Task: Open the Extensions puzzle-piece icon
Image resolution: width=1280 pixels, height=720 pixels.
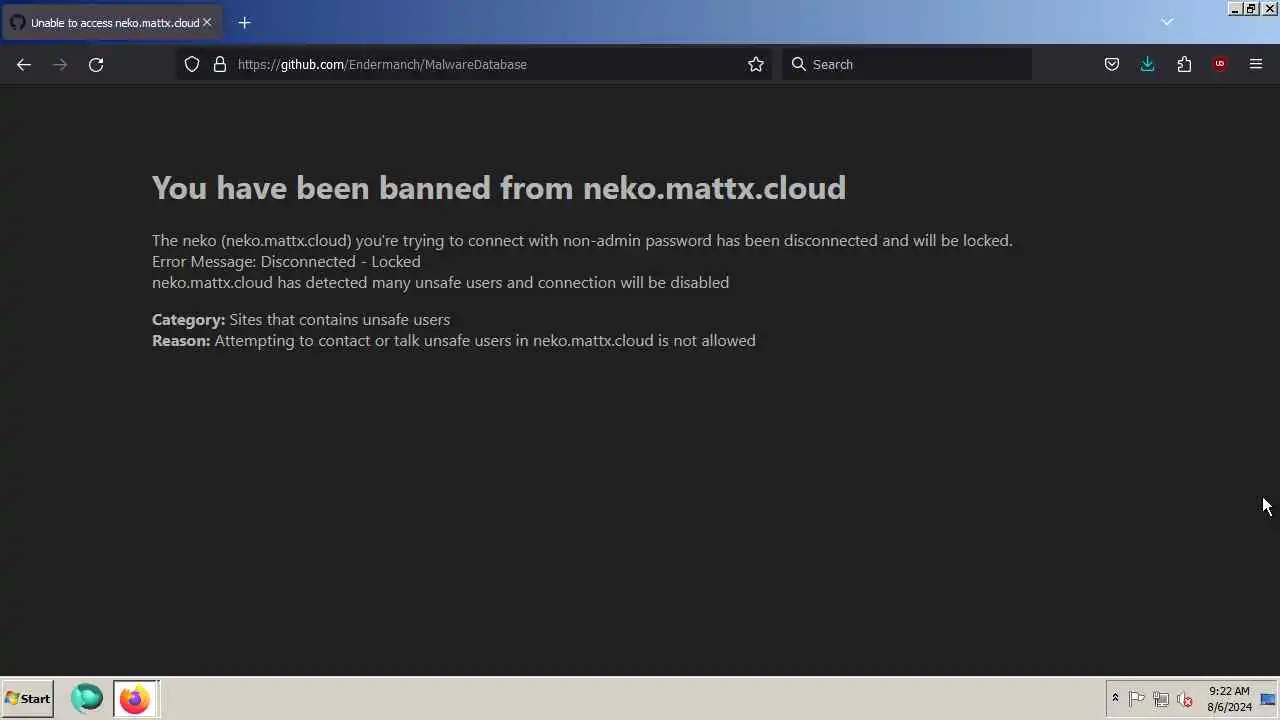Action: (1184, 64)
